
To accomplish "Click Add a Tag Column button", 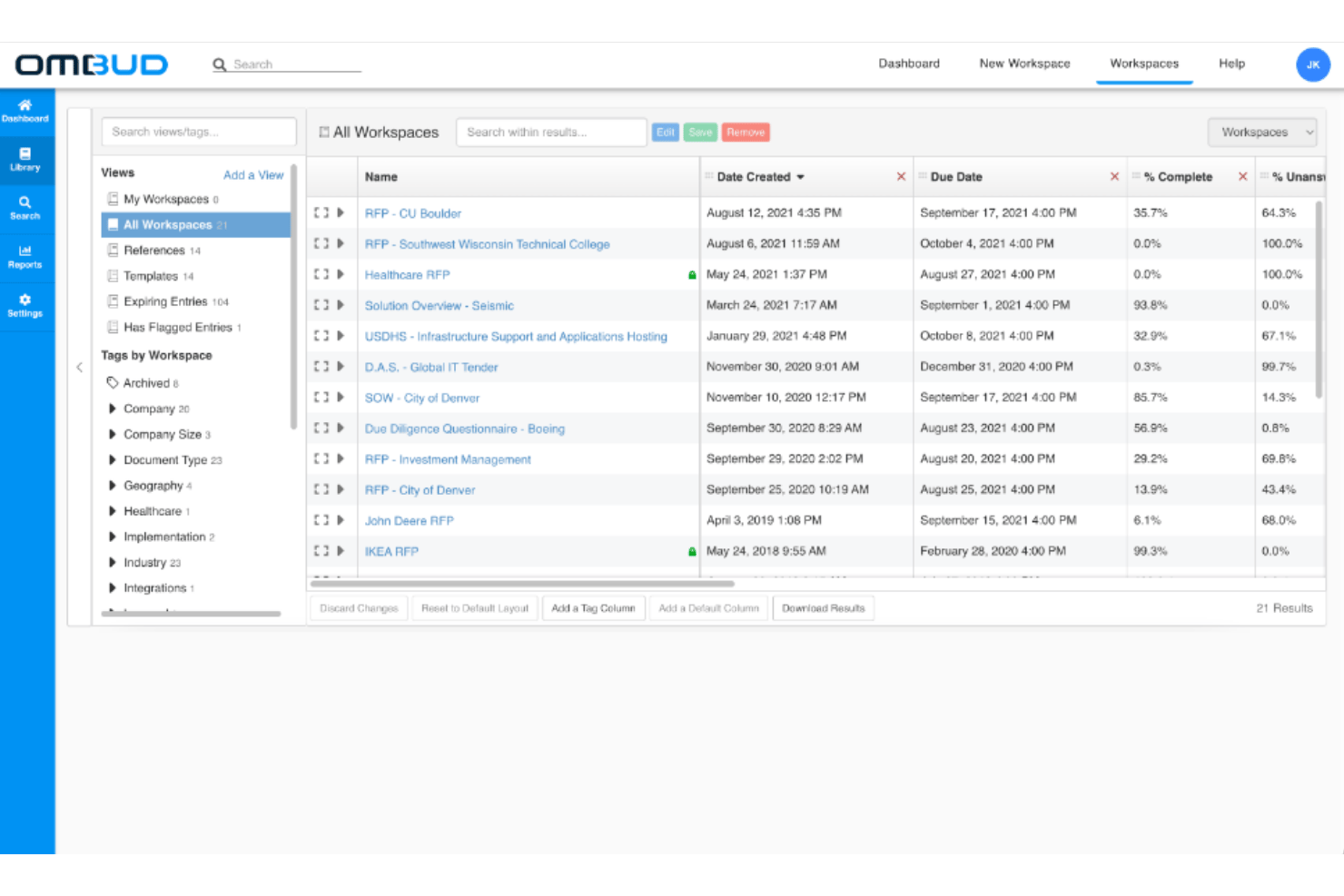I will point(593,608).
